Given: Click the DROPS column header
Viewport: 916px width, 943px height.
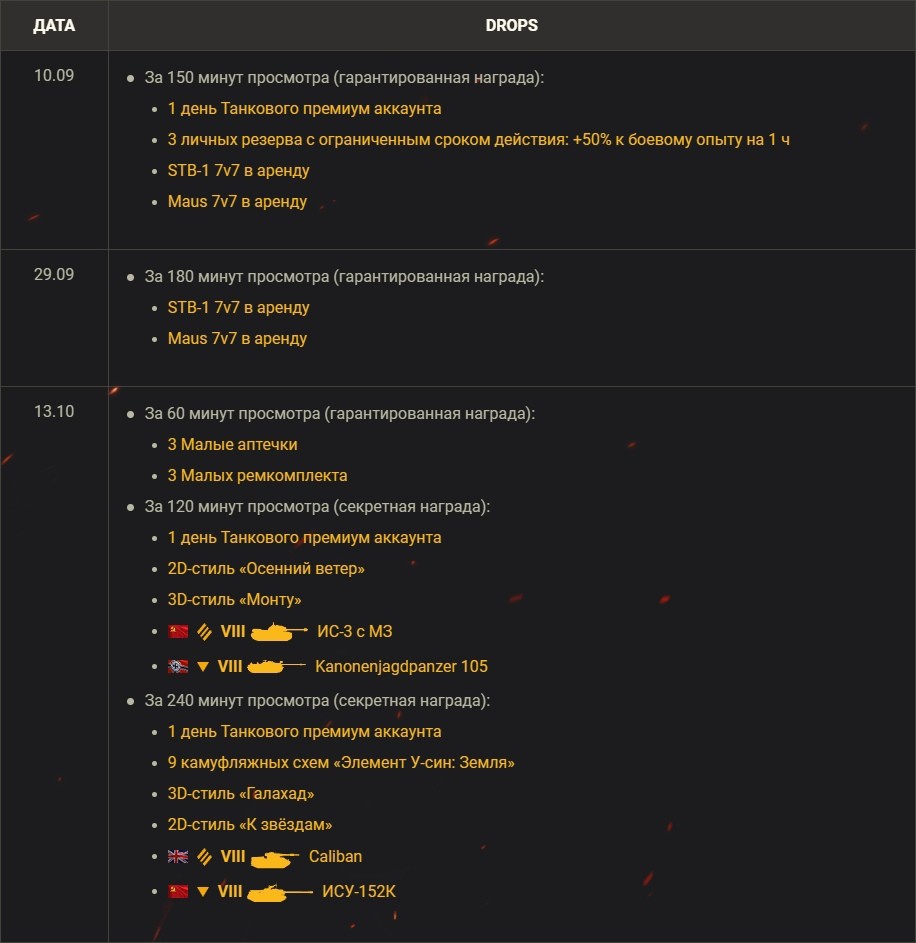Looking at the screenshot, I should point(511,25).
